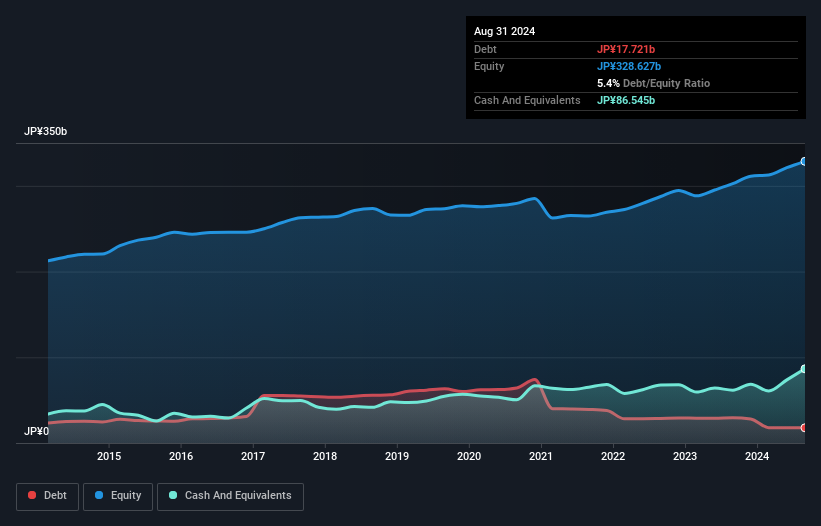Image resolution: width=821 pixels, height=526 pixels.
Task: Select the 2021 x-axis label
Action: point(541,457)
